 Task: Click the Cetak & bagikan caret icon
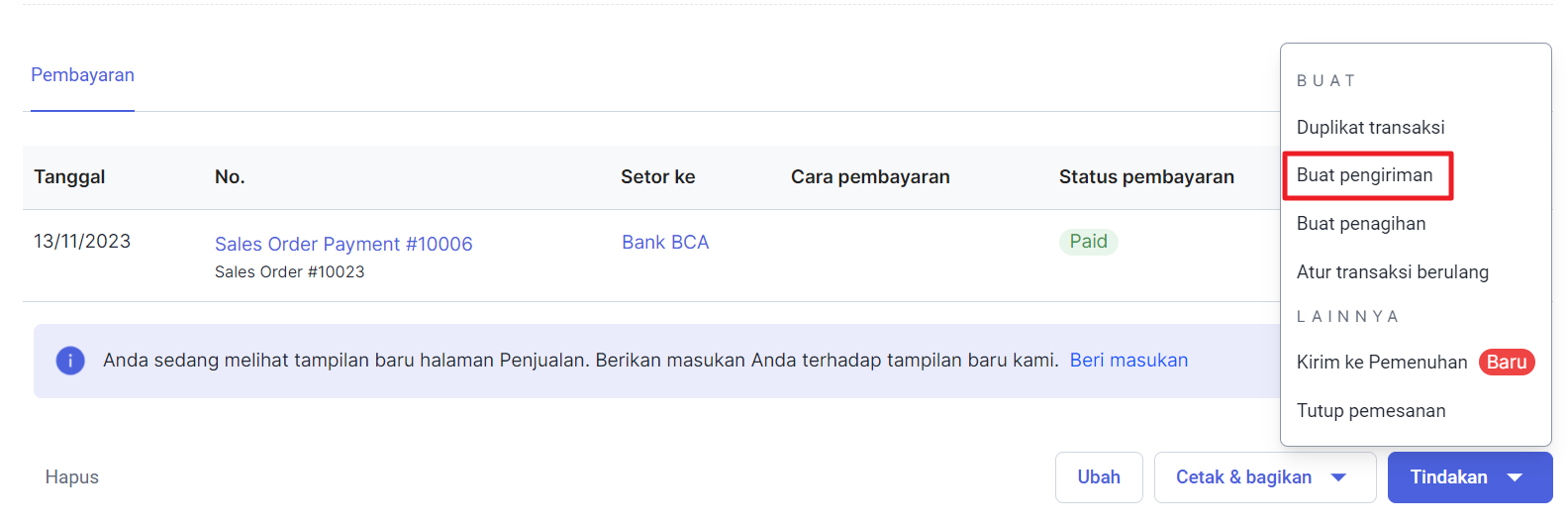(x=1338, y=477)
